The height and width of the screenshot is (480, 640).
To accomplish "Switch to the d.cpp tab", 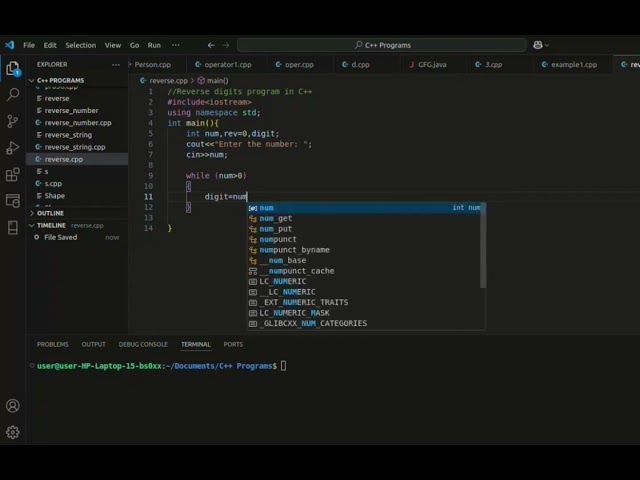I will coord(360,64).
